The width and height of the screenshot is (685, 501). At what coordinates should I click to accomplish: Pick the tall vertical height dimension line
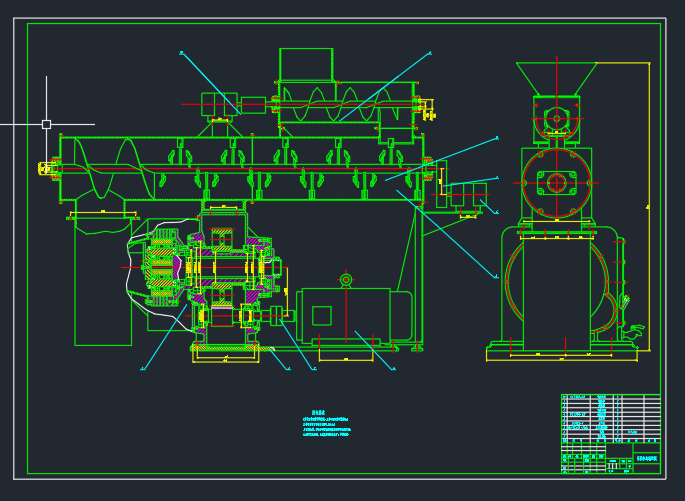649,207
